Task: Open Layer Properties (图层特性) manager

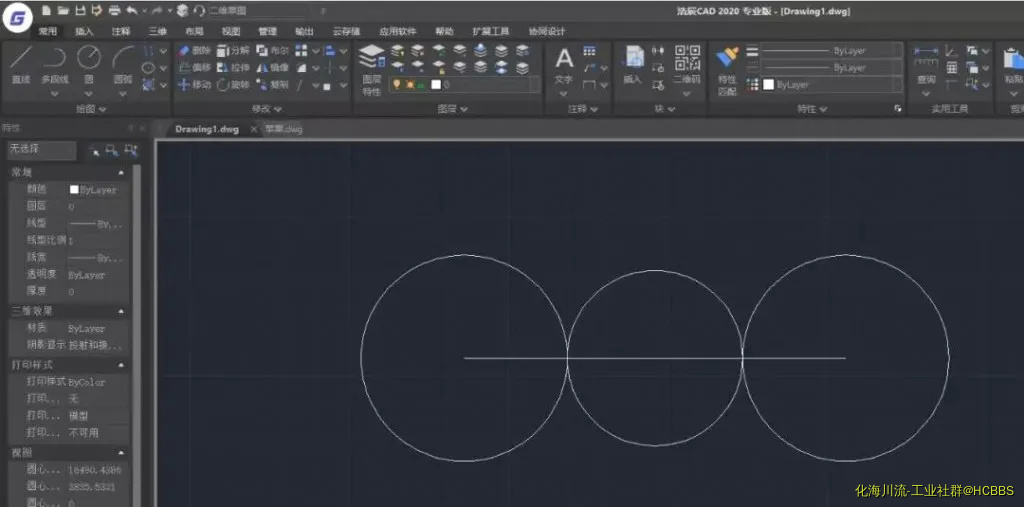Action: point(372,69)
